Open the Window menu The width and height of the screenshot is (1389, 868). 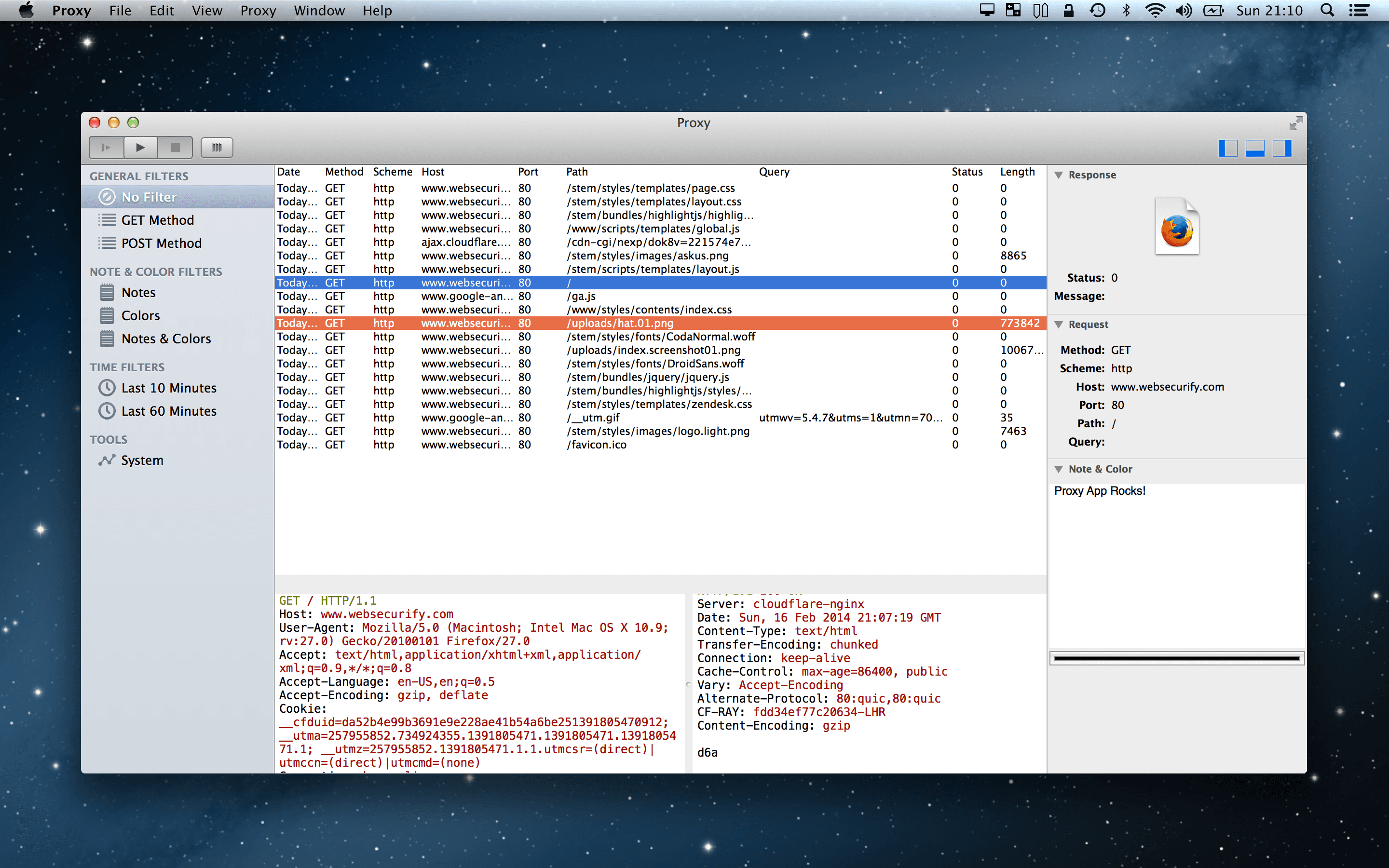click(319, 10)
